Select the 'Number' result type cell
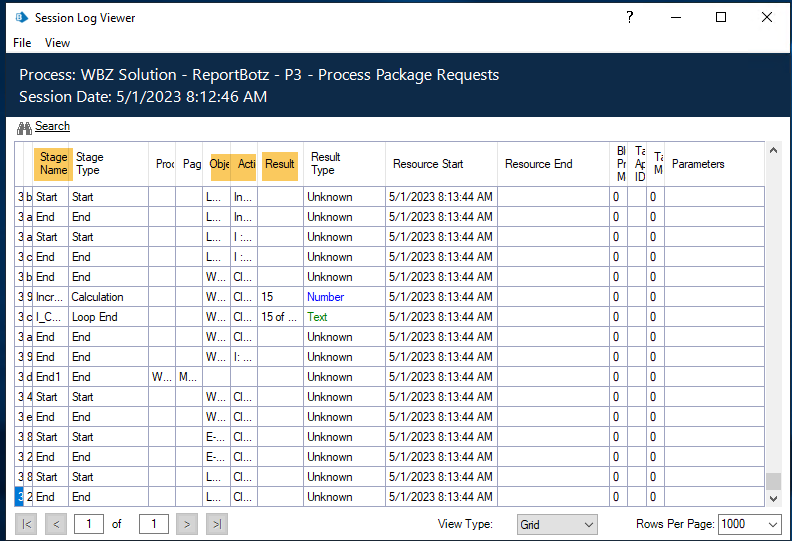The height and width of the screenshot is (541, 792). tap(344, 297)
